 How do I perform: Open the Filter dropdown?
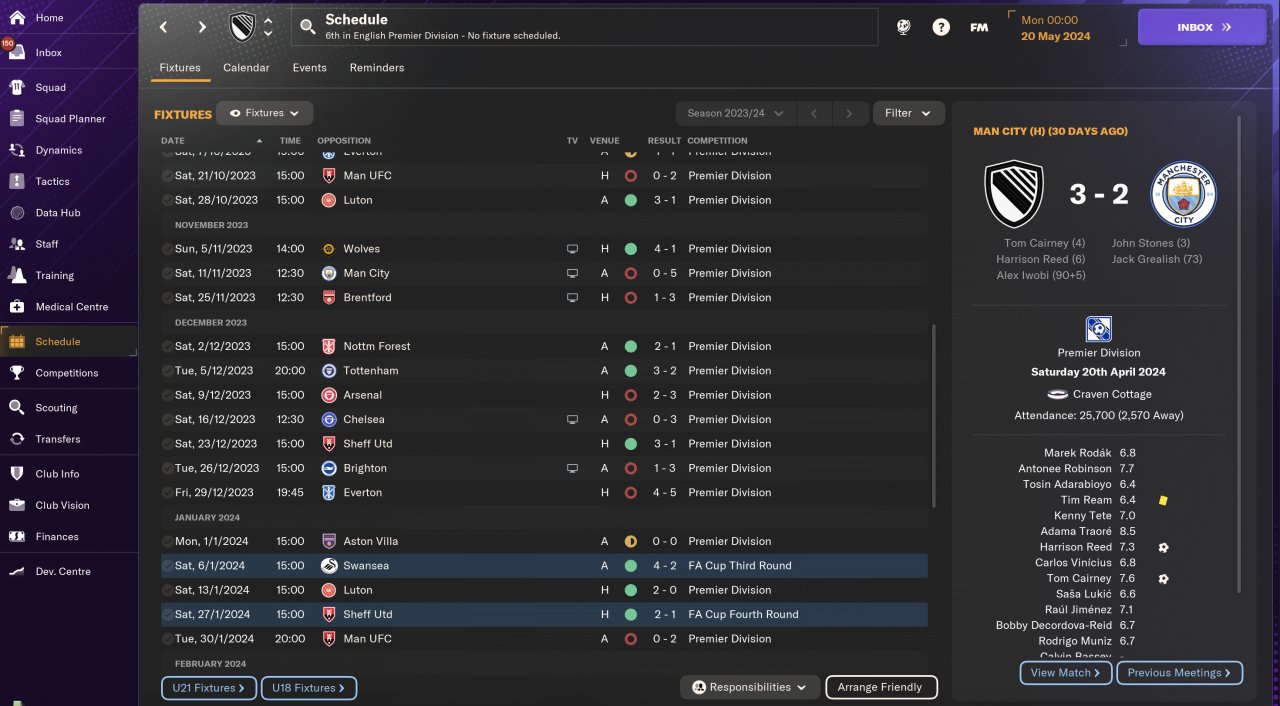coord(908,114)
